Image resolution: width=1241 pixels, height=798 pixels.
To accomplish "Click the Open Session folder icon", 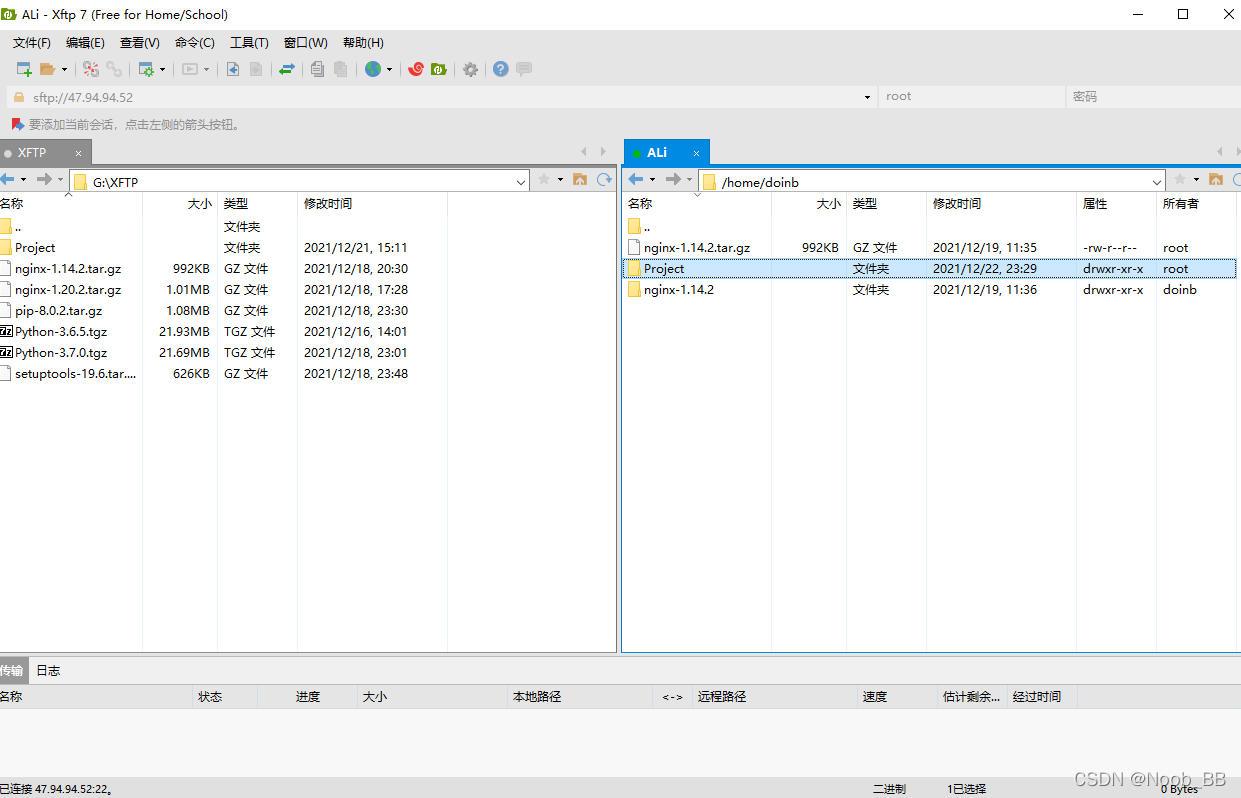I will point(47,69).
